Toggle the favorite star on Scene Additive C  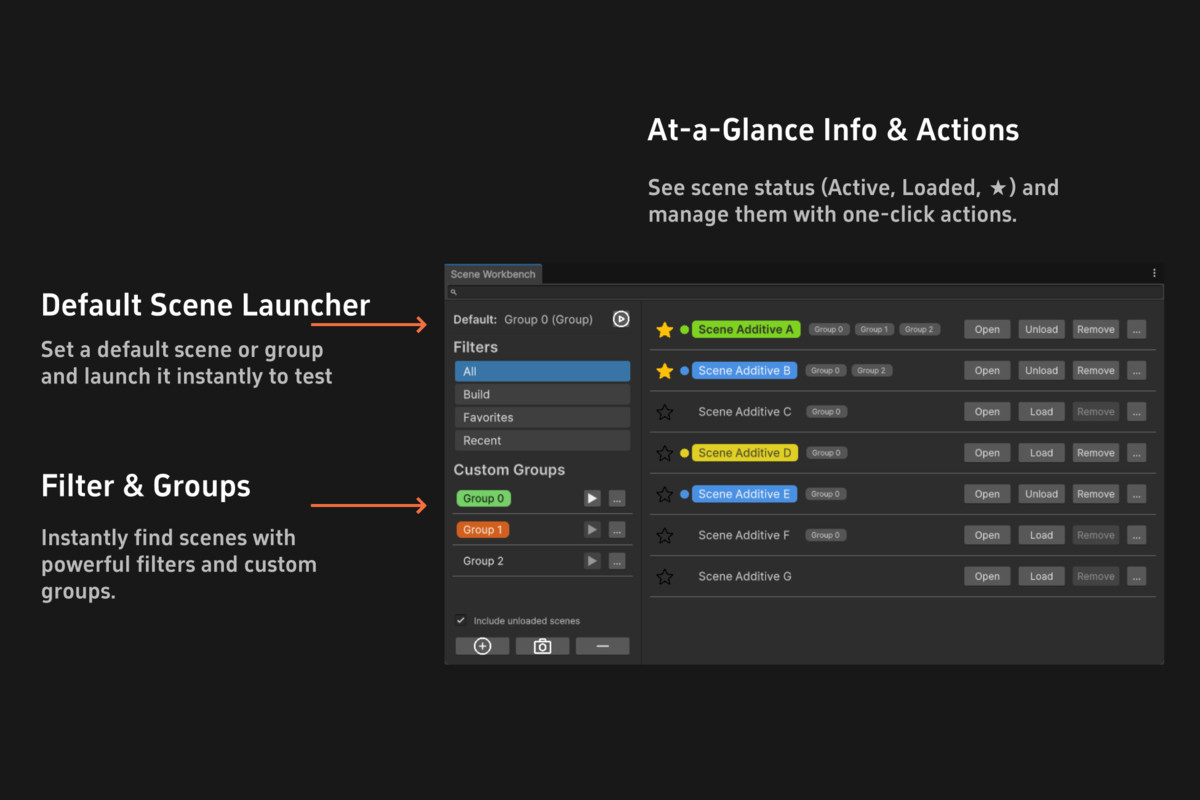pos(665,411)
